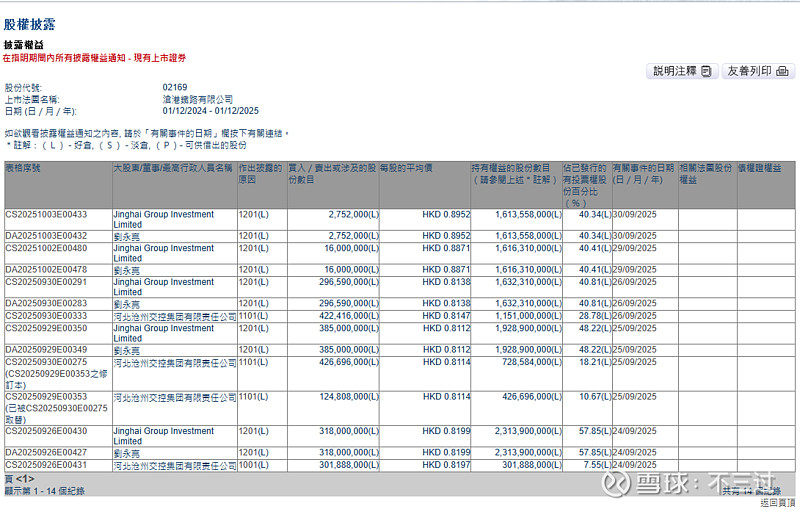Open form serial DA20250930E00283
This screenshot has width=800, height=509.
46,303
